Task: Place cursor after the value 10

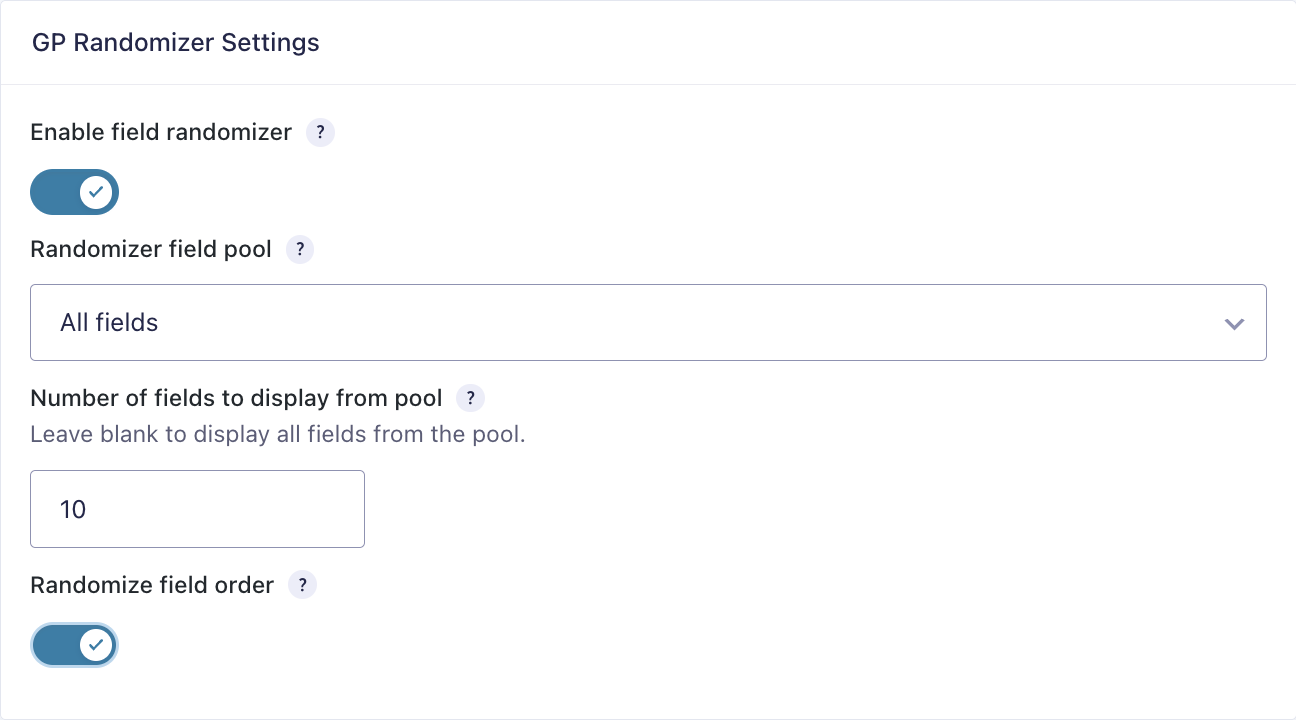Action: click(88, 509)
